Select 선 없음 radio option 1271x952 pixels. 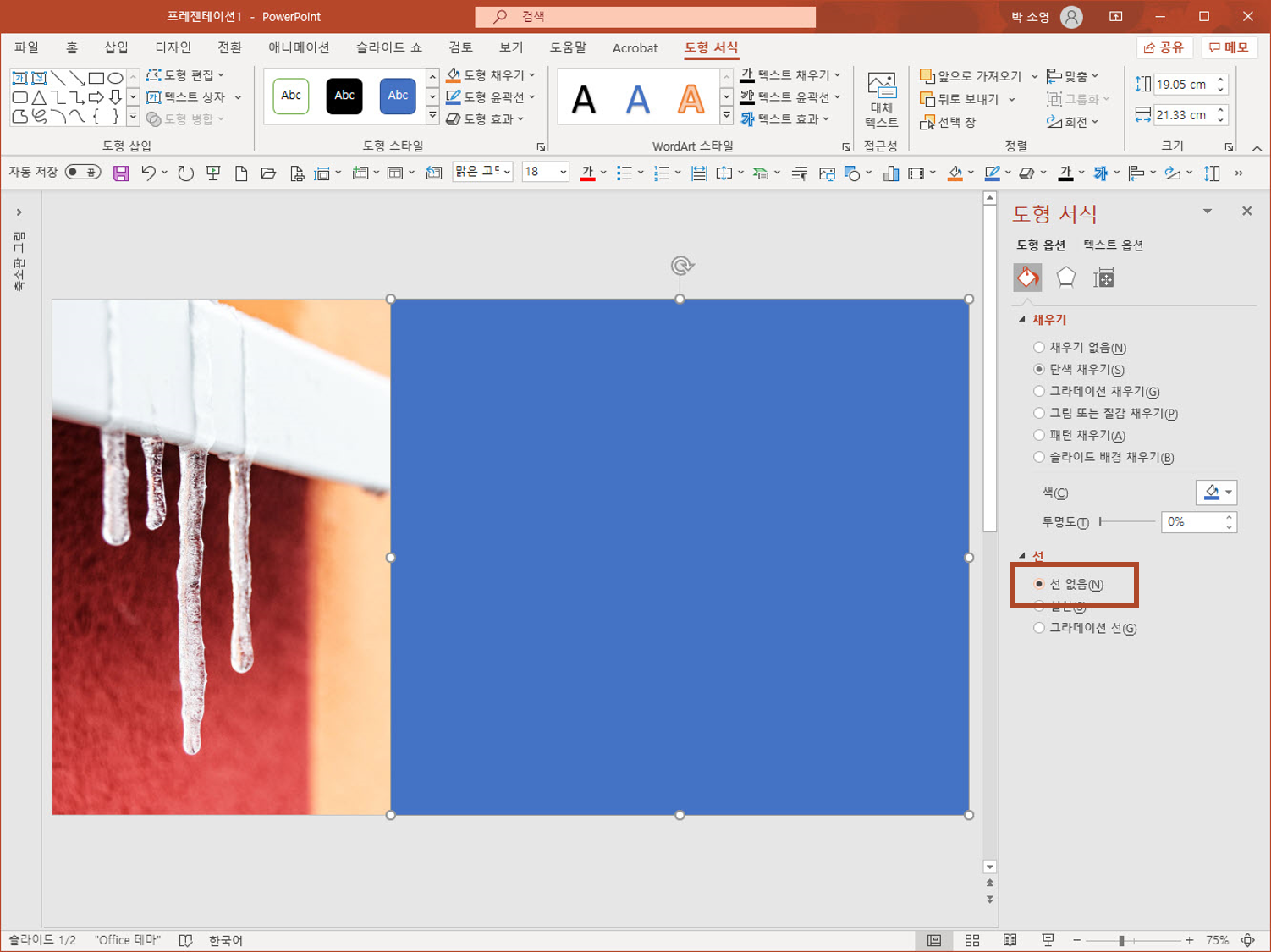[1039, 584]
